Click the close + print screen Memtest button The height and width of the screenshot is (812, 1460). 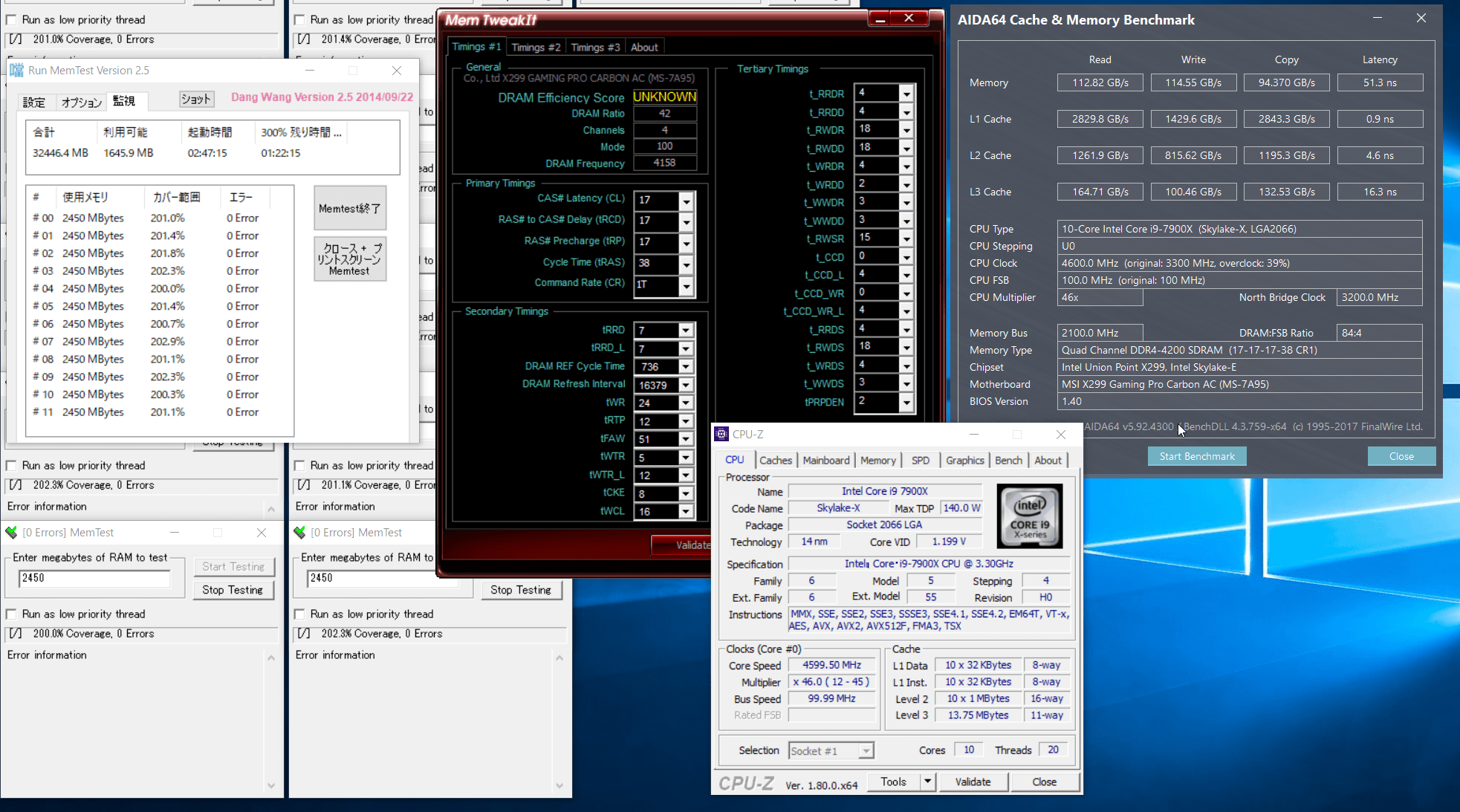349,259
